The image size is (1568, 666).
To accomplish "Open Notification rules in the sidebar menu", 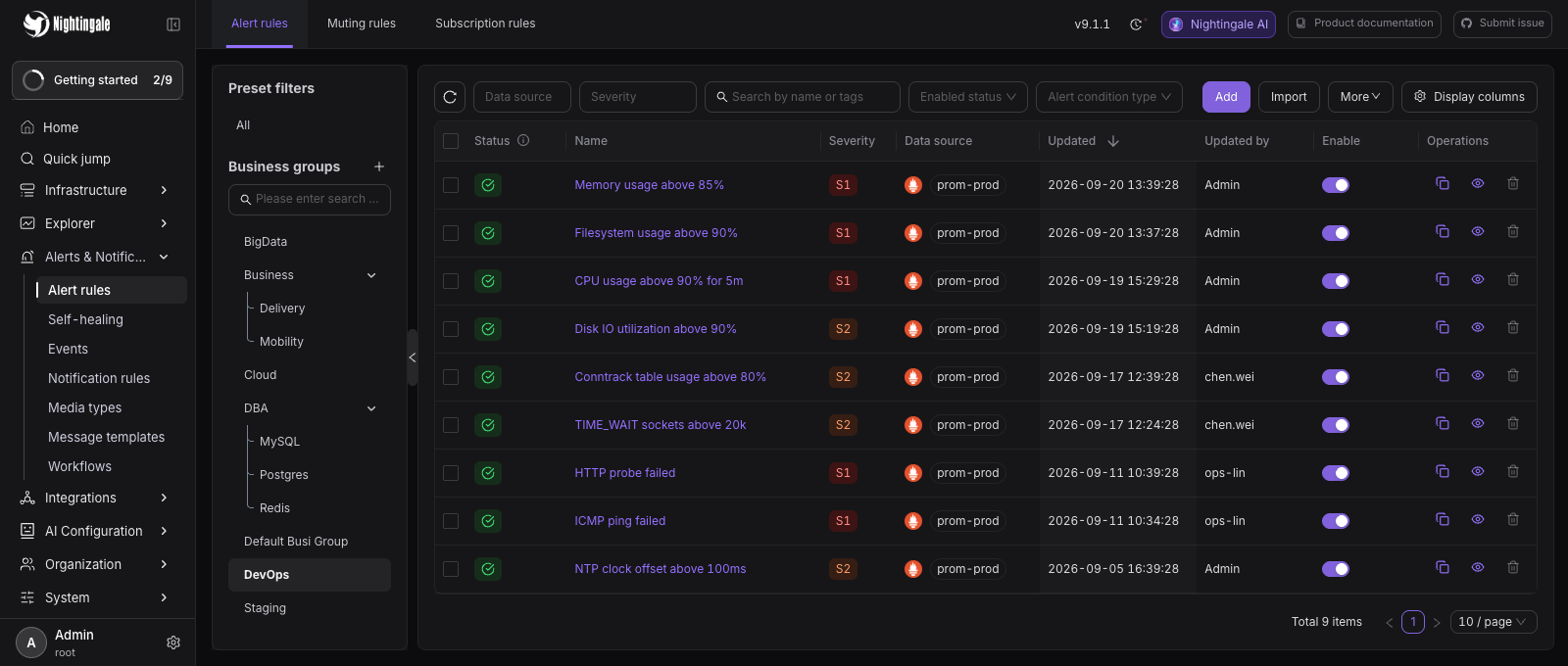I will click(99, 378).
